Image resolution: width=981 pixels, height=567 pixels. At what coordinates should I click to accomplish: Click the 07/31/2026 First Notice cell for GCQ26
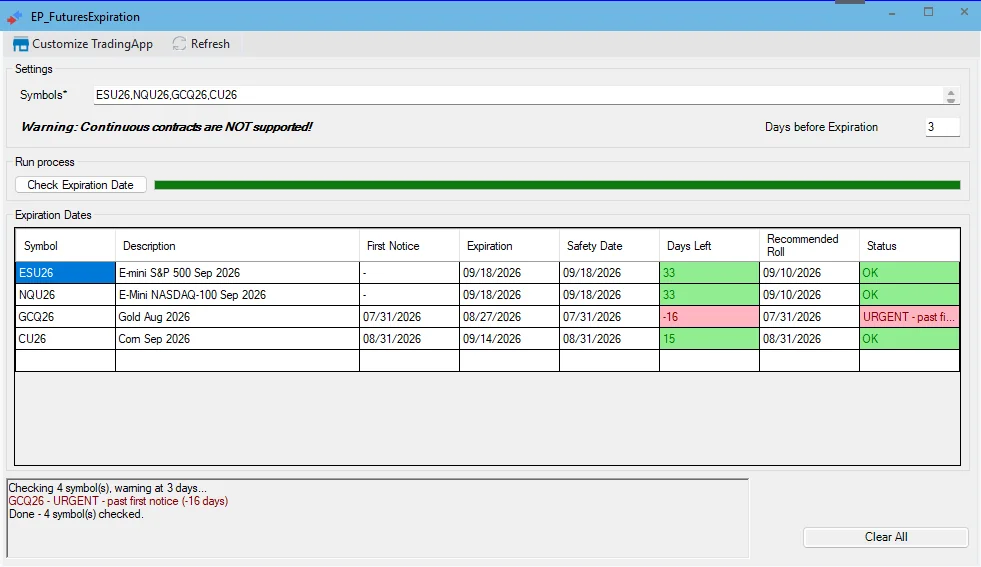point(409,317)
